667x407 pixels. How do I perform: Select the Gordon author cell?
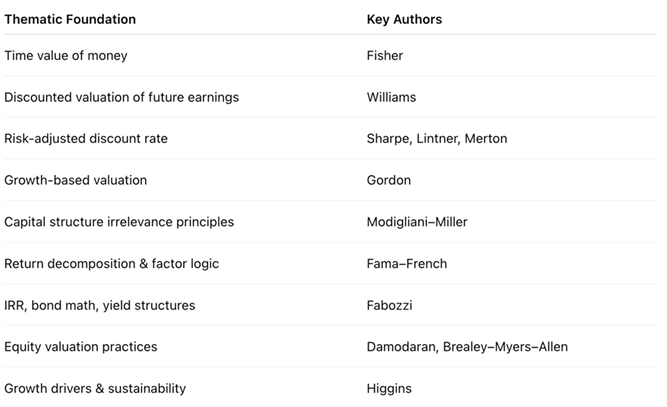pyautogui.click(x=389, y=180)
